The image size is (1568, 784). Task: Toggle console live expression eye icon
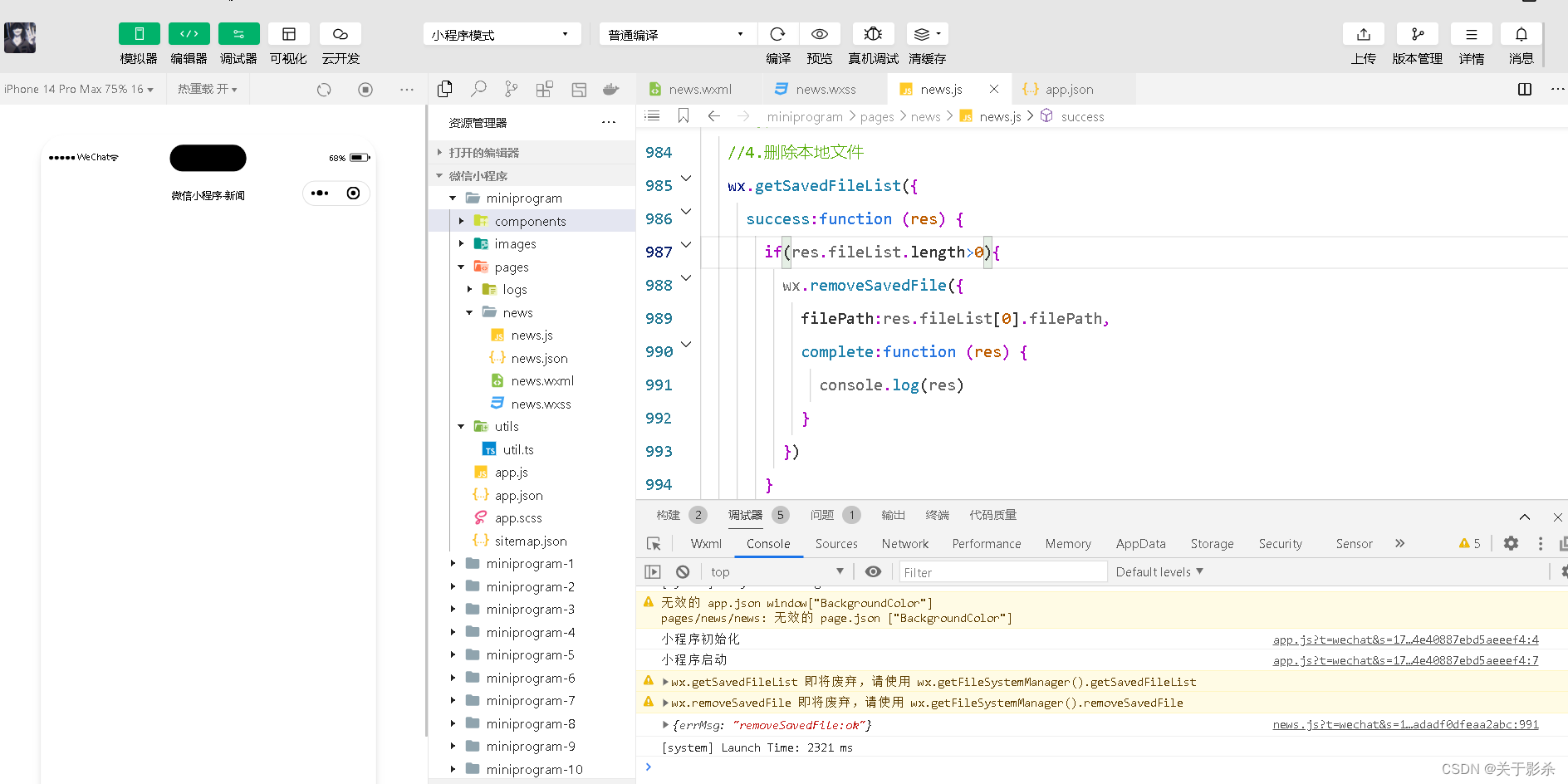(873, 571)
